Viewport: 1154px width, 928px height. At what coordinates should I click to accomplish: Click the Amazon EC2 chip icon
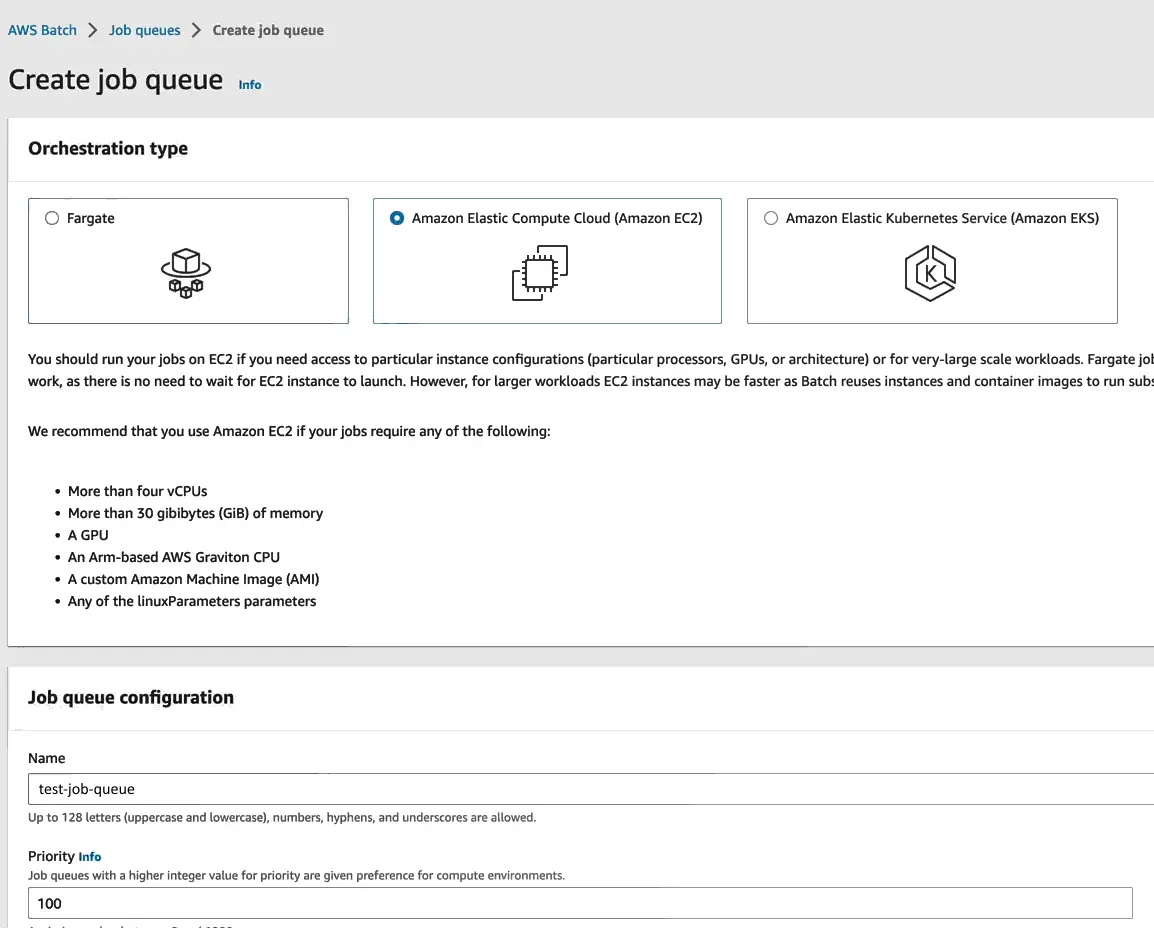(x=539, y=273)
